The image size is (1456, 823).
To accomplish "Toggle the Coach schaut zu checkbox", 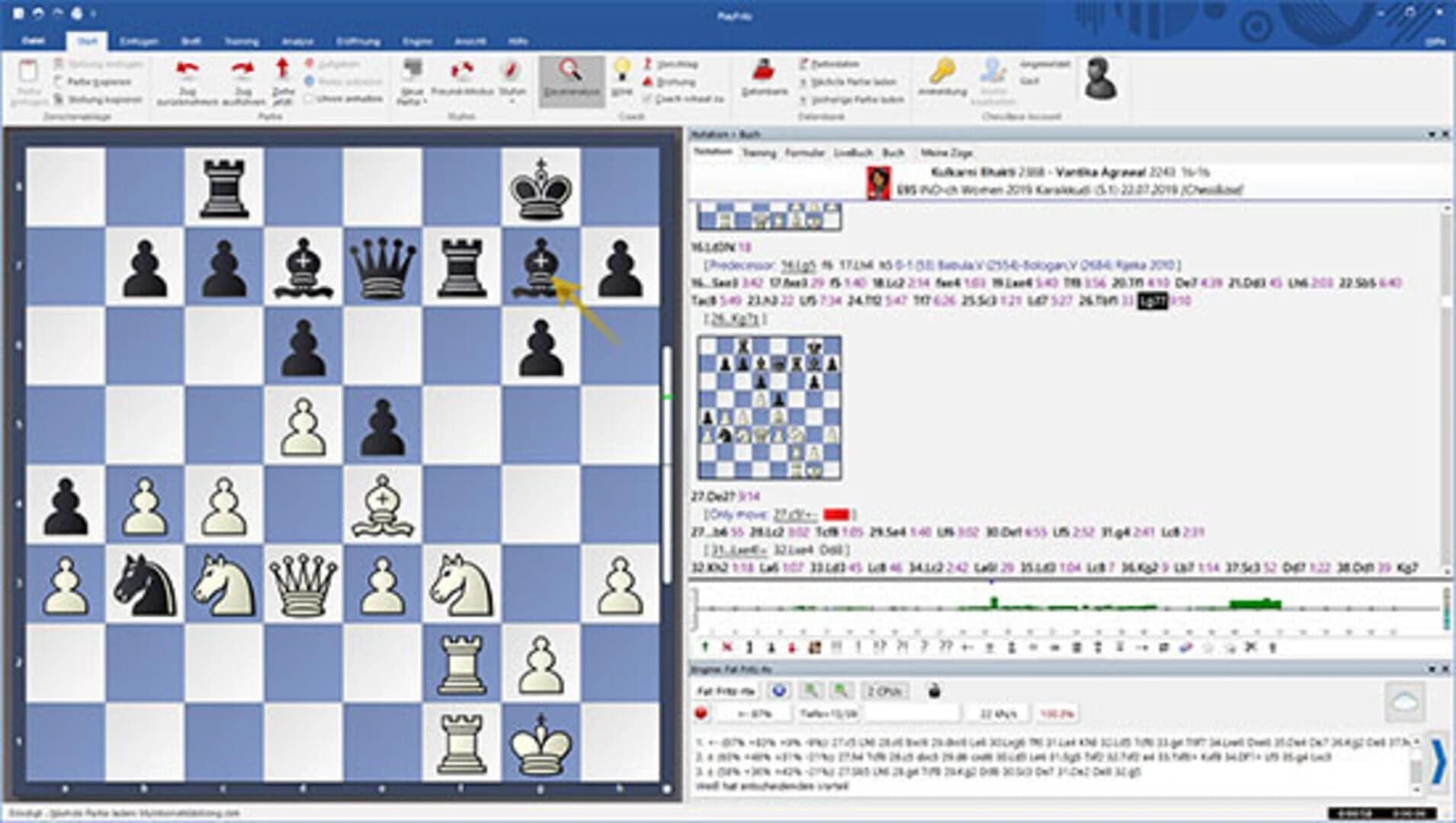I will [646, 100].
